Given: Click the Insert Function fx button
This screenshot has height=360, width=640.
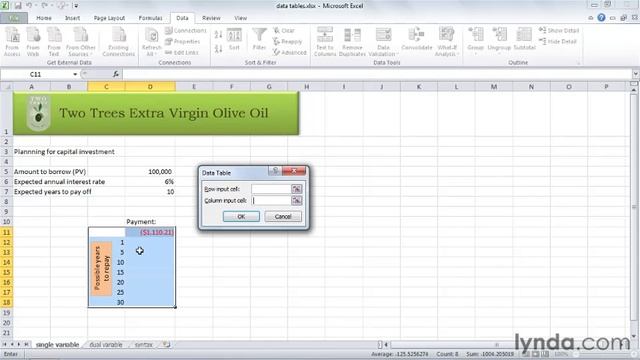Looking at the screenshot, I should (116, 74).
